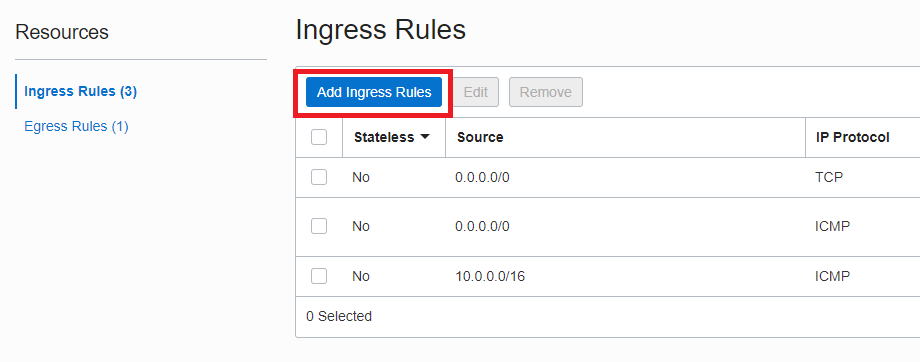Tick the checkbox for the 10.0.0.0/16 rule
The width and height of the screenshot is (920, 362).
[319, 276]
